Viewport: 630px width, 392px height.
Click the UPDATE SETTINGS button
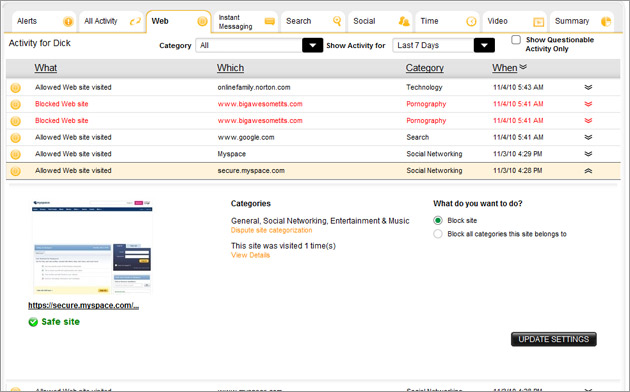click(x=554, y=339)
